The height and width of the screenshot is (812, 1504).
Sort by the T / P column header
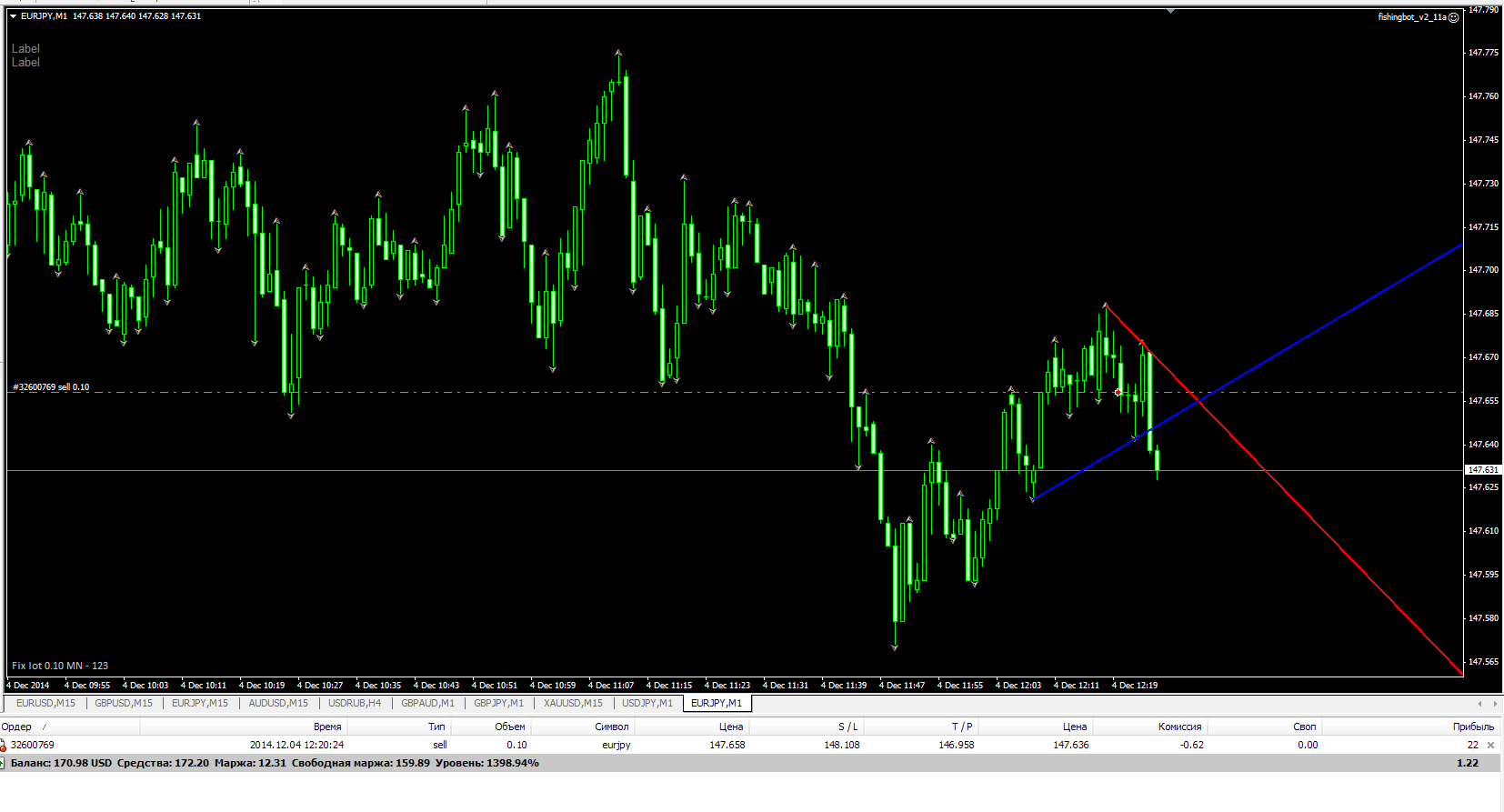pyautogui.click(x=921, y=727)
